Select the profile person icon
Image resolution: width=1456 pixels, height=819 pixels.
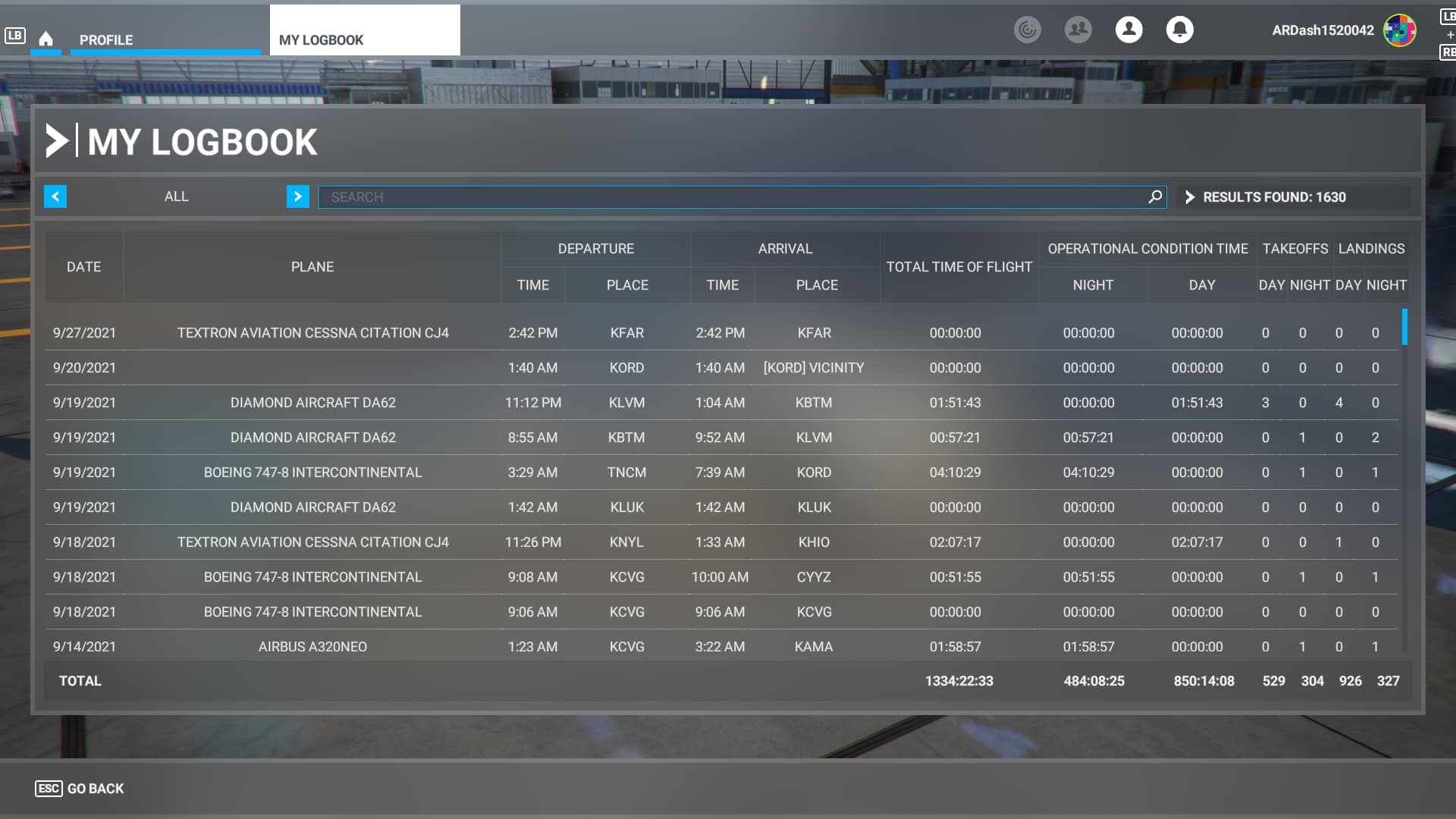click(1128, 30)
